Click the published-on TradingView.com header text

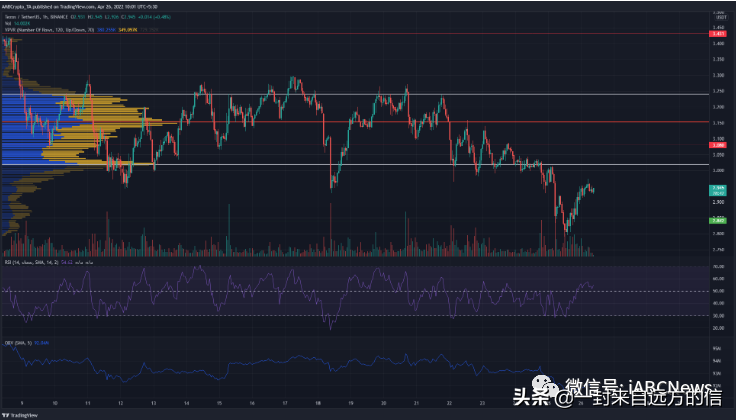[x=79, y=7]
